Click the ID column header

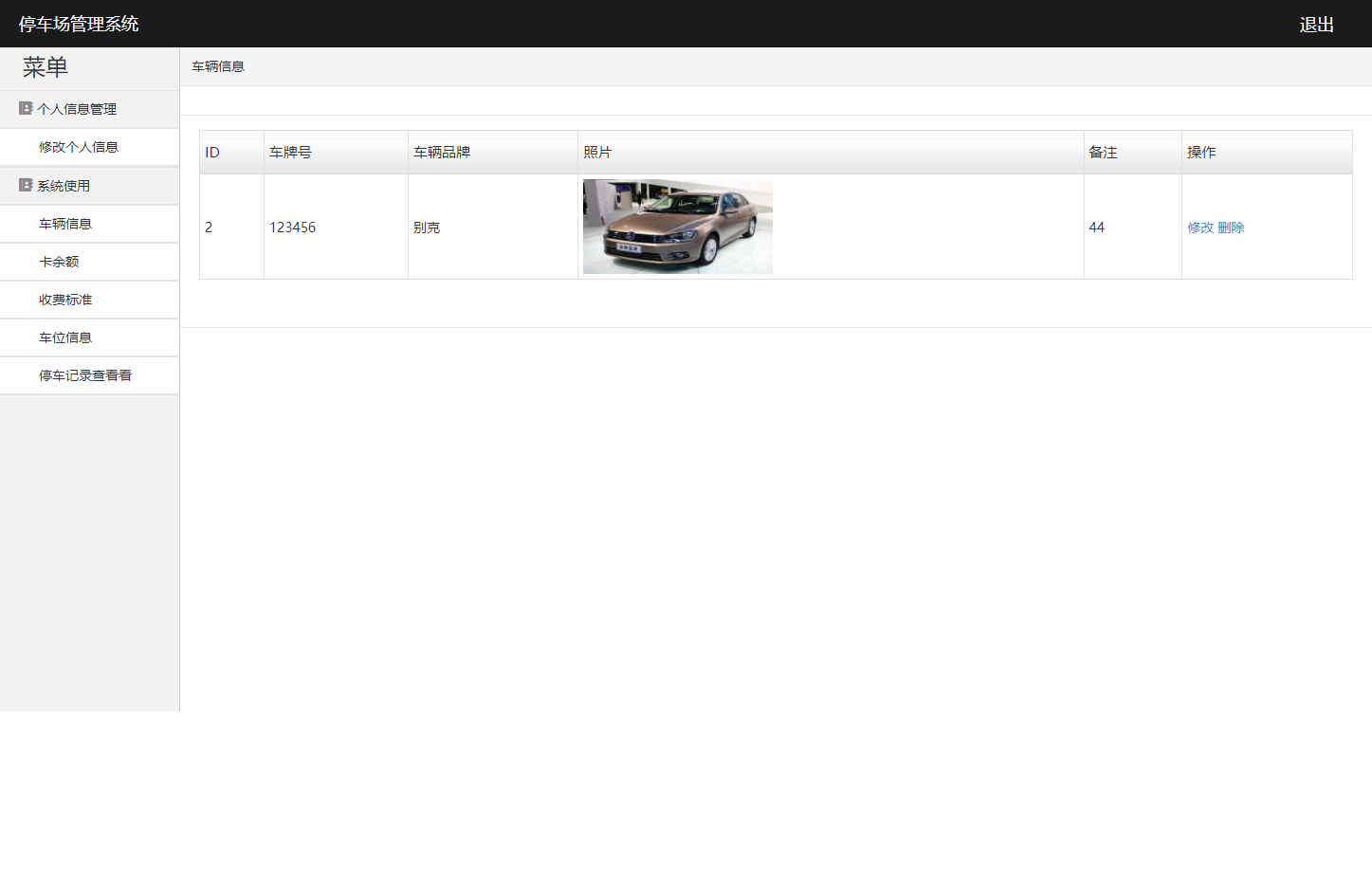click(212, 152)
